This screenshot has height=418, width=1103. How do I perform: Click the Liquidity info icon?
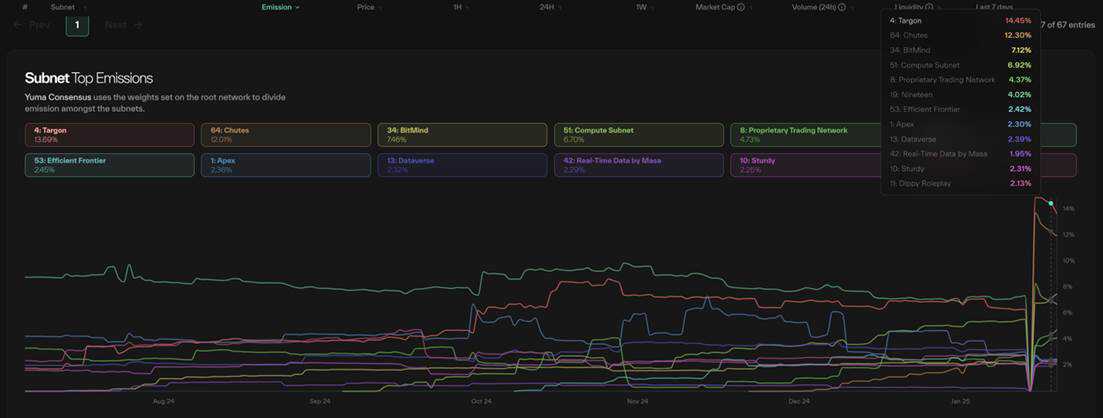(x=930, y=7)
